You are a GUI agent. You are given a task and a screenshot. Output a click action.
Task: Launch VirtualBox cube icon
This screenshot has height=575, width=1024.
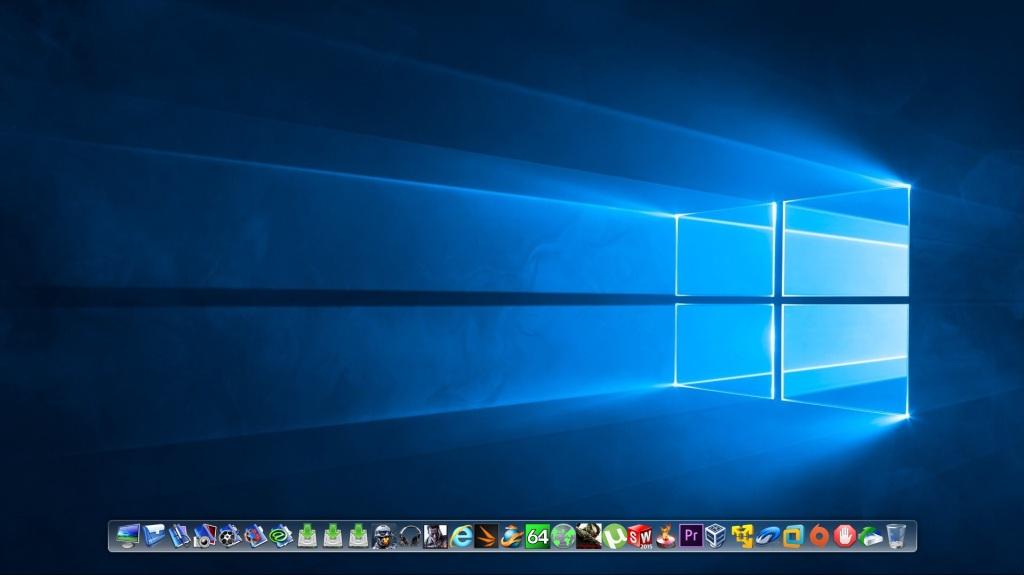(x=716, y=536)
